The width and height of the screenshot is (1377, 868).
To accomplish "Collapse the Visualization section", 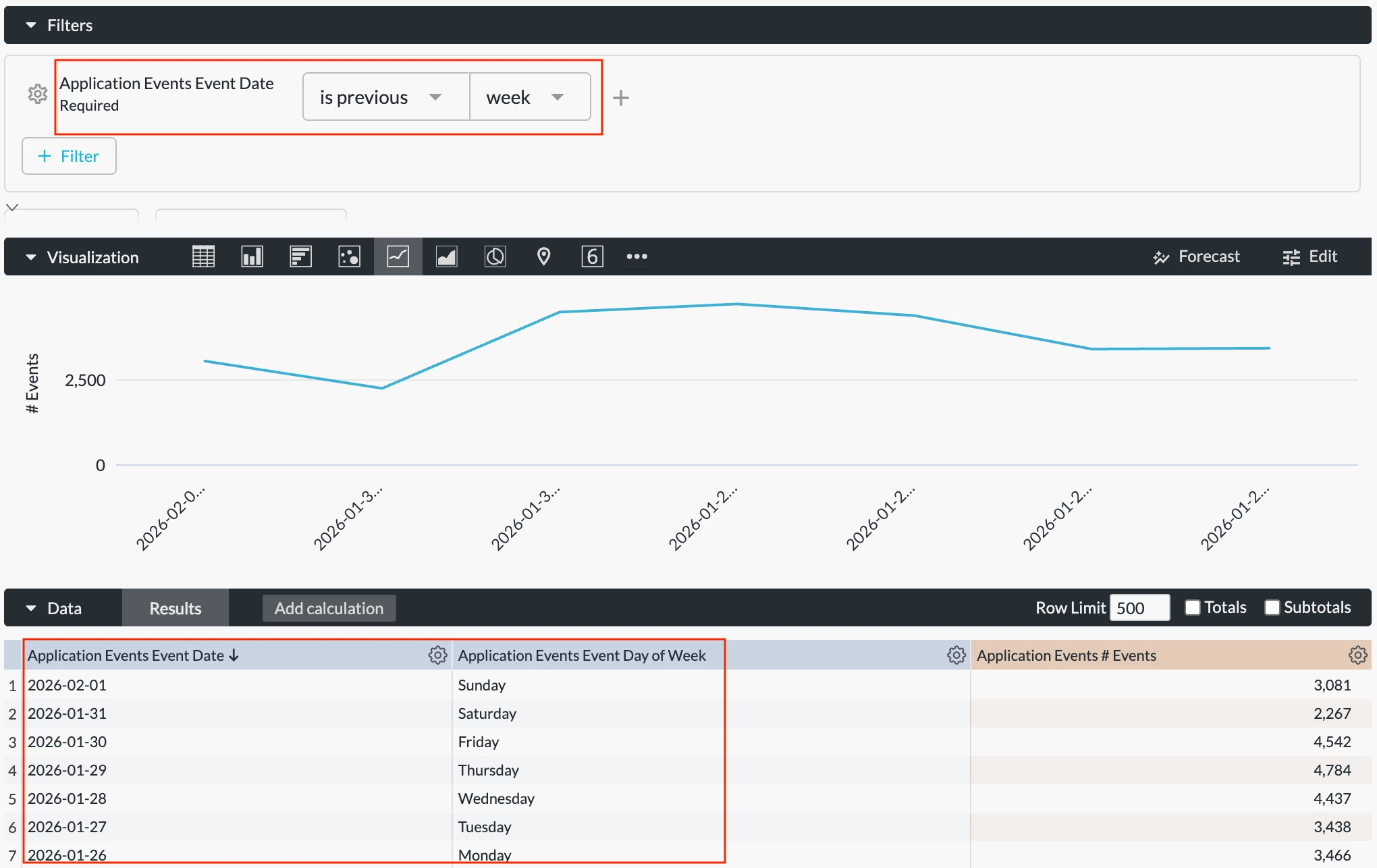I will tap(31, 257).
